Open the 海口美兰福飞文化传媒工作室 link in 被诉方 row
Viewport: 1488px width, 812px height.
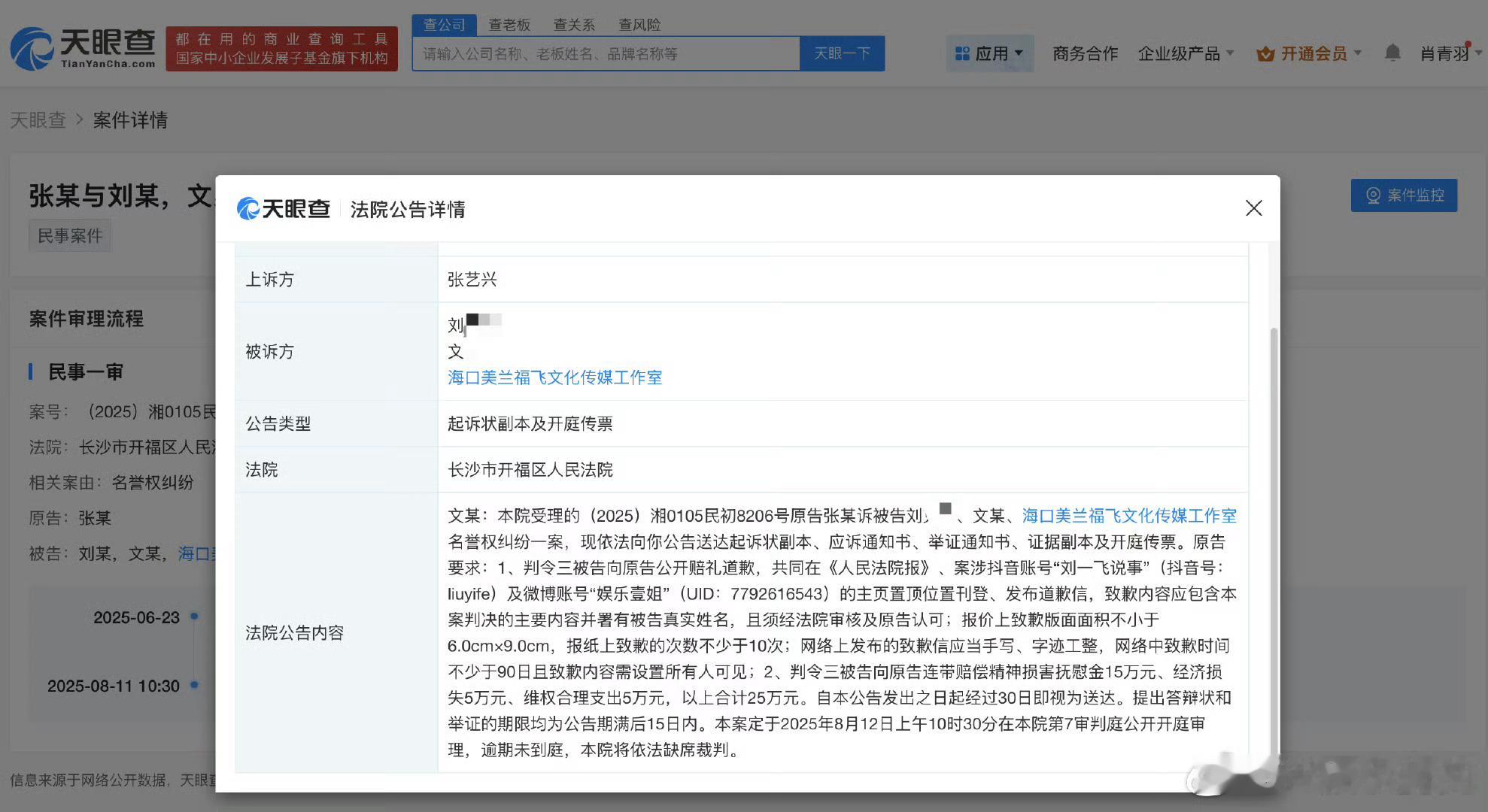tap(554, 377)
